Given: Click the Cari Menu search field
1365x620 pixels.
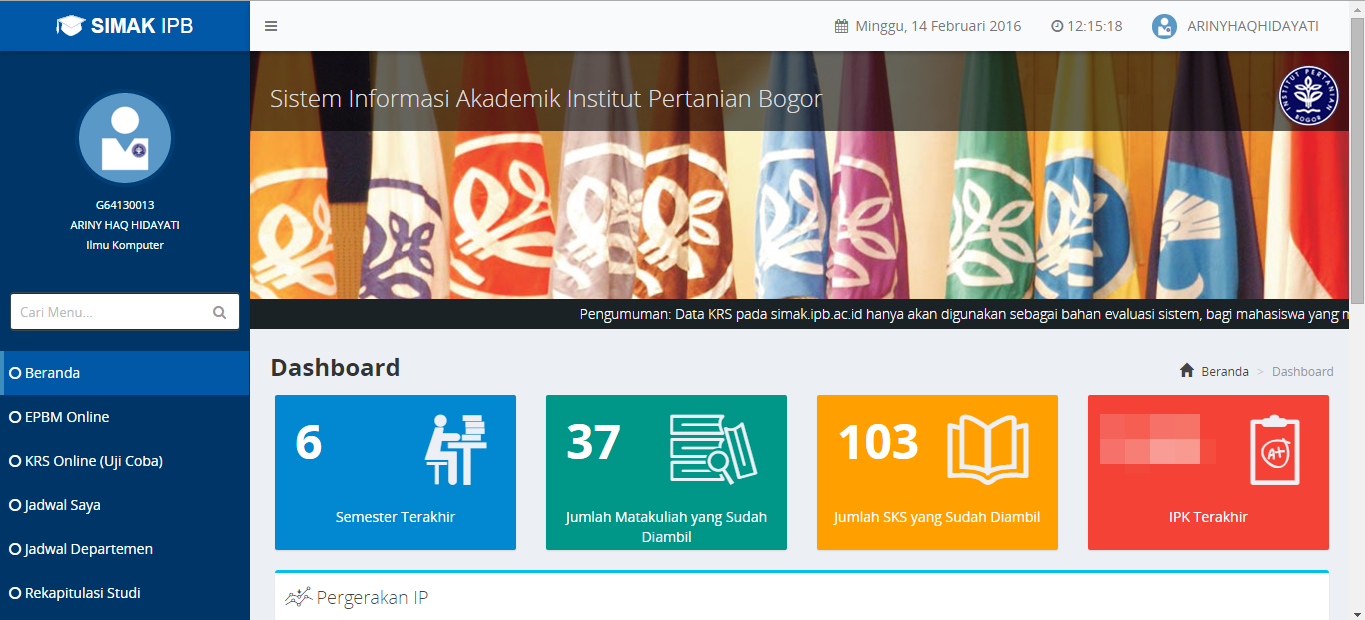Looking at the screenshot, I should pos(110,312).
